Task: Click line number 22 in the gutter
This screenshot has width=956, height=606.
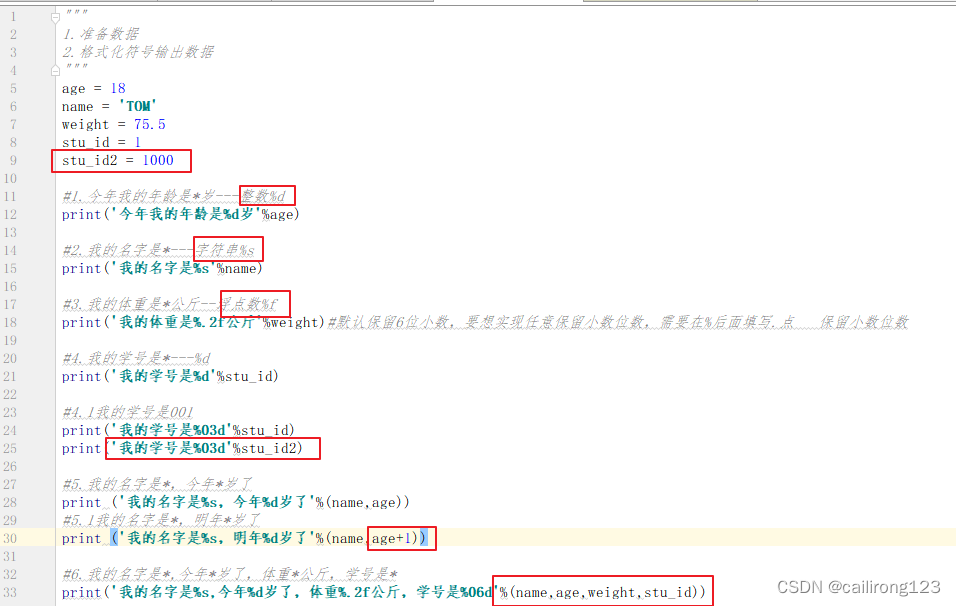Action: [x=10, y=394]
